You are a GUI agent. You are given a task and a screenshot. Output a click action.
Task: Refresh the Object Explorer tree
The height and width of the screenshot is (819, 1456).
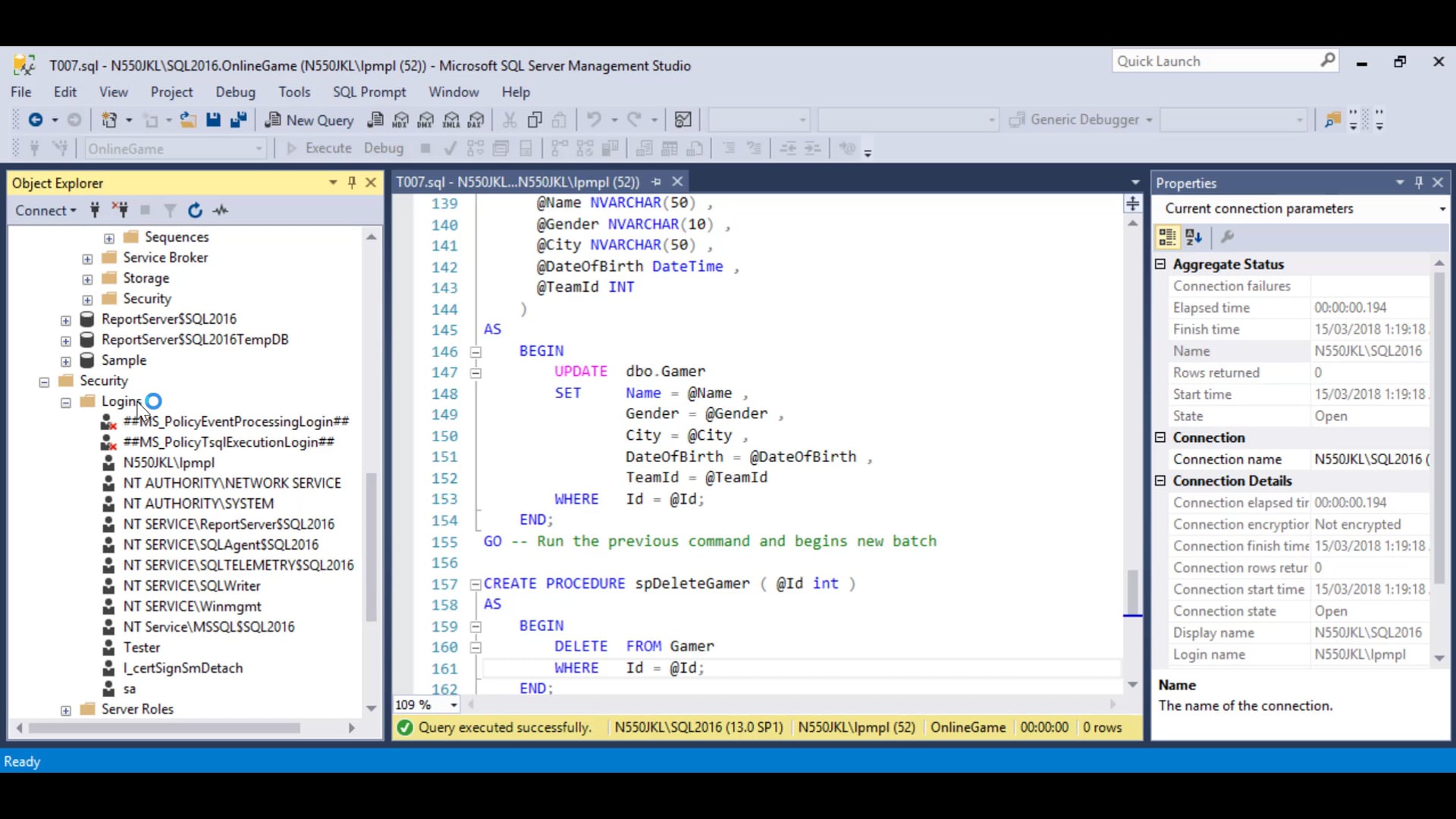(195, 210)
